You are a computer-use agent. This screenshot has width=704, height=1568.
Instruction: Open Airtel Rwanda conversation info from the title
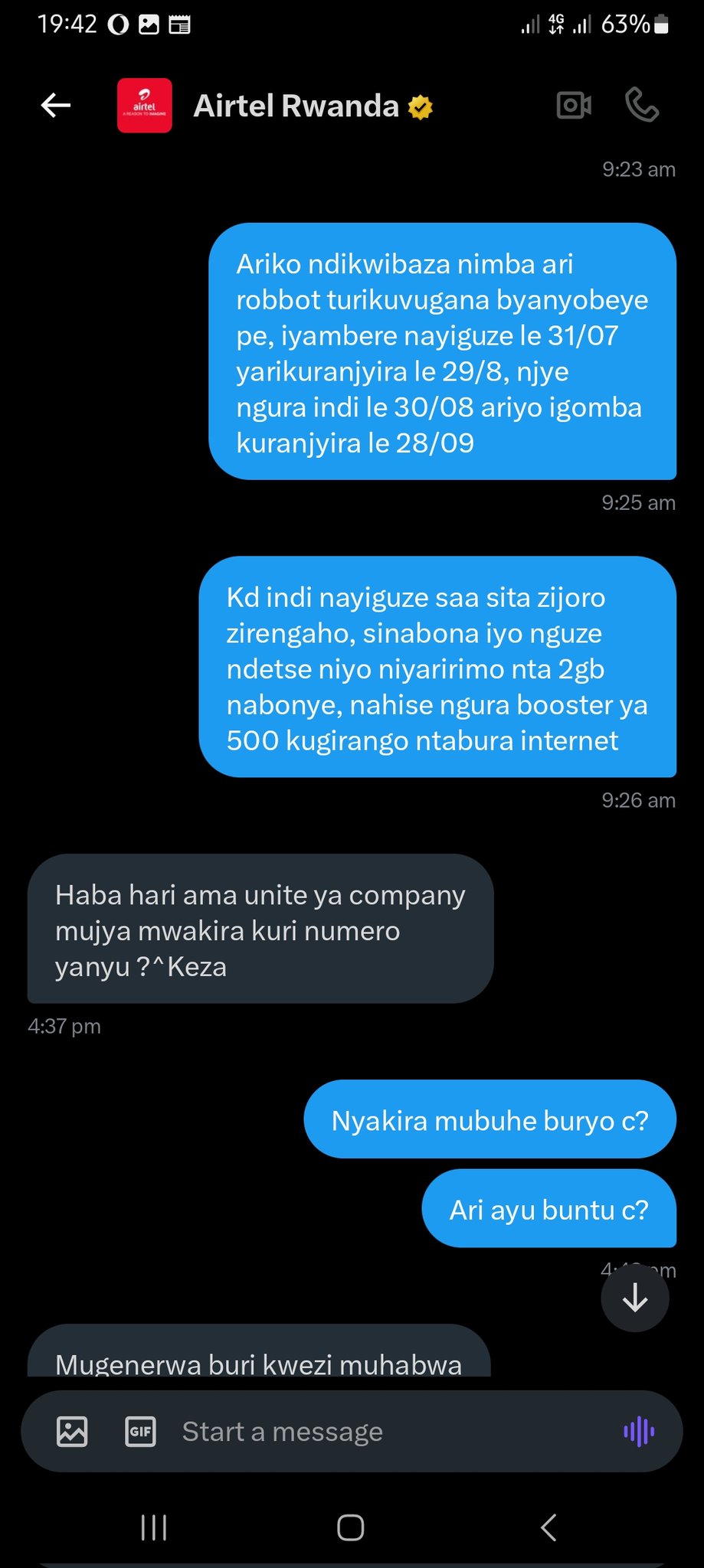296,106
